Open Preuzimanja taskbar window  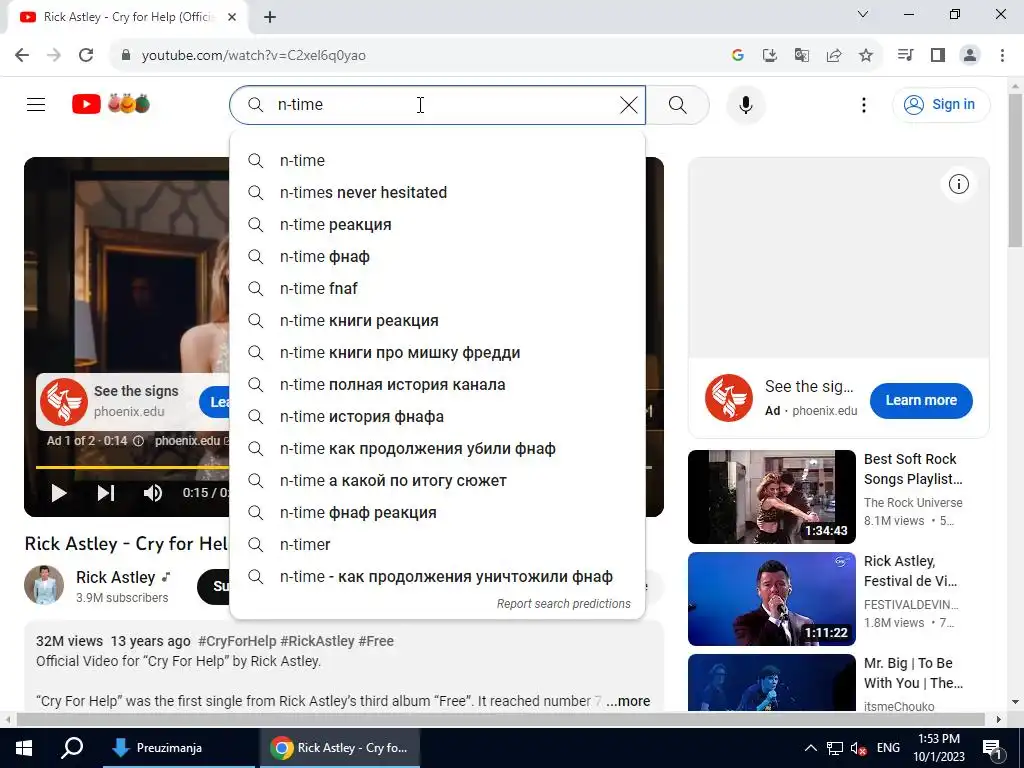(x=178, y=748)
